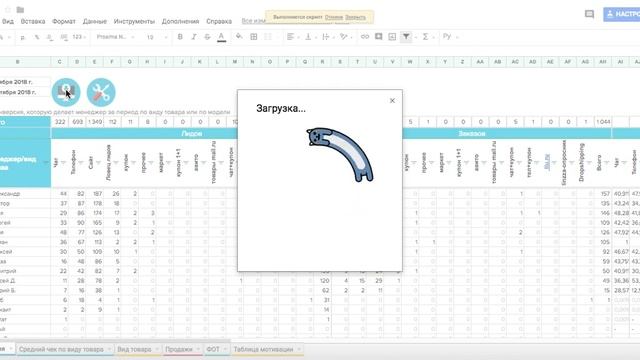The image size is (640, 360).
Task: Open the text rotation dropdown
Action: [346, 37]
